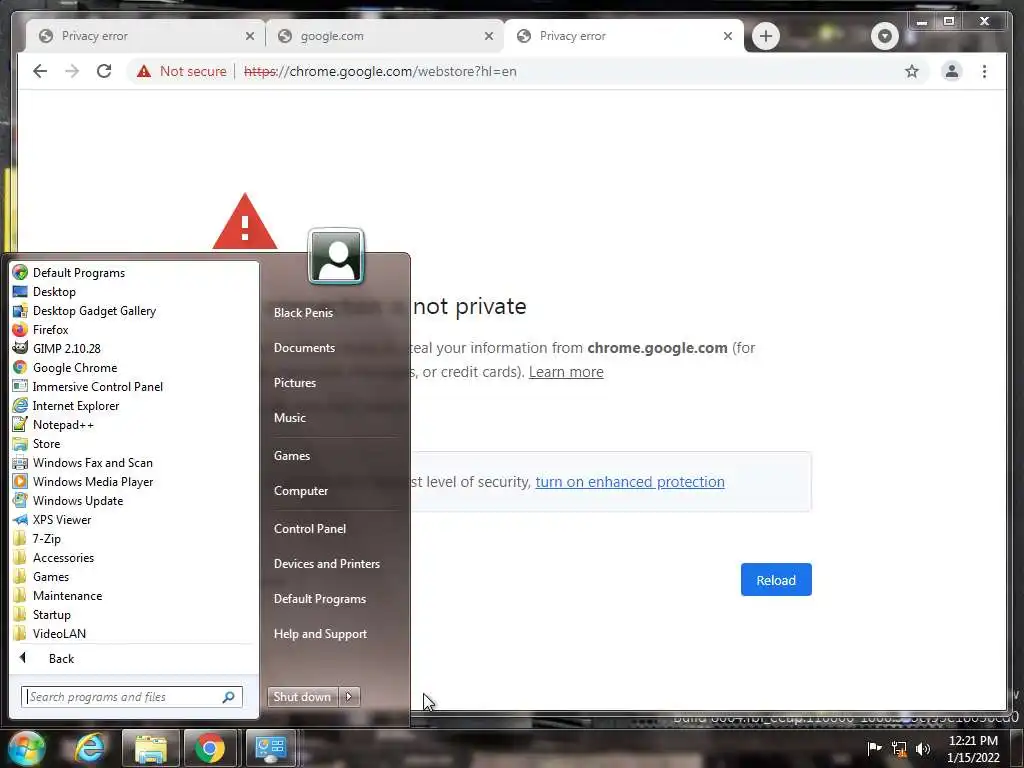Expand the Games program folder
Viewport: 1024px width, 768px height.
click(51, 577)
